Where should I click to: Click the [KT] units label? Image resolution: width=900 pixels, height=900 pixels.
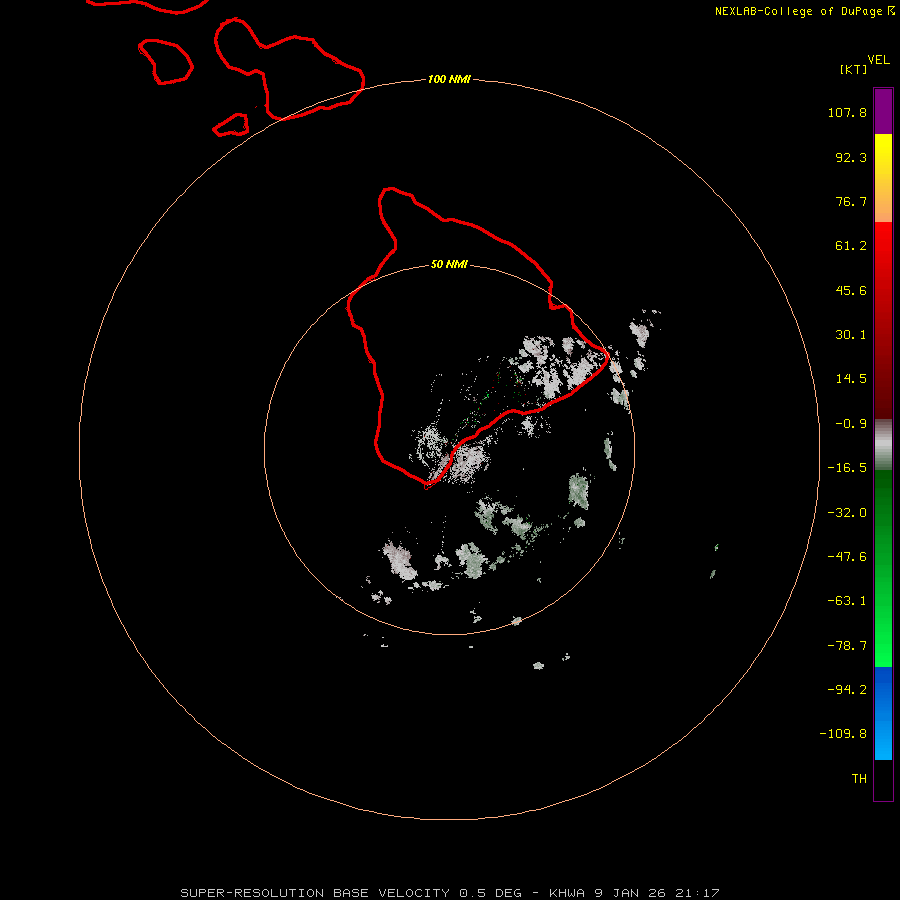[854, 69]
